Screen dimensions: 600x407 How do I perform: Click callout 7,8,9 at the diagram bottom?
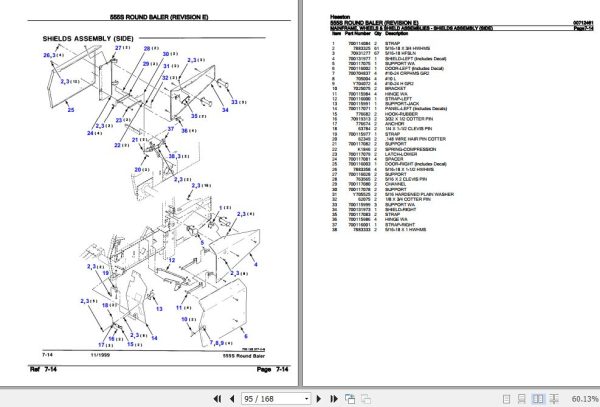221,343
